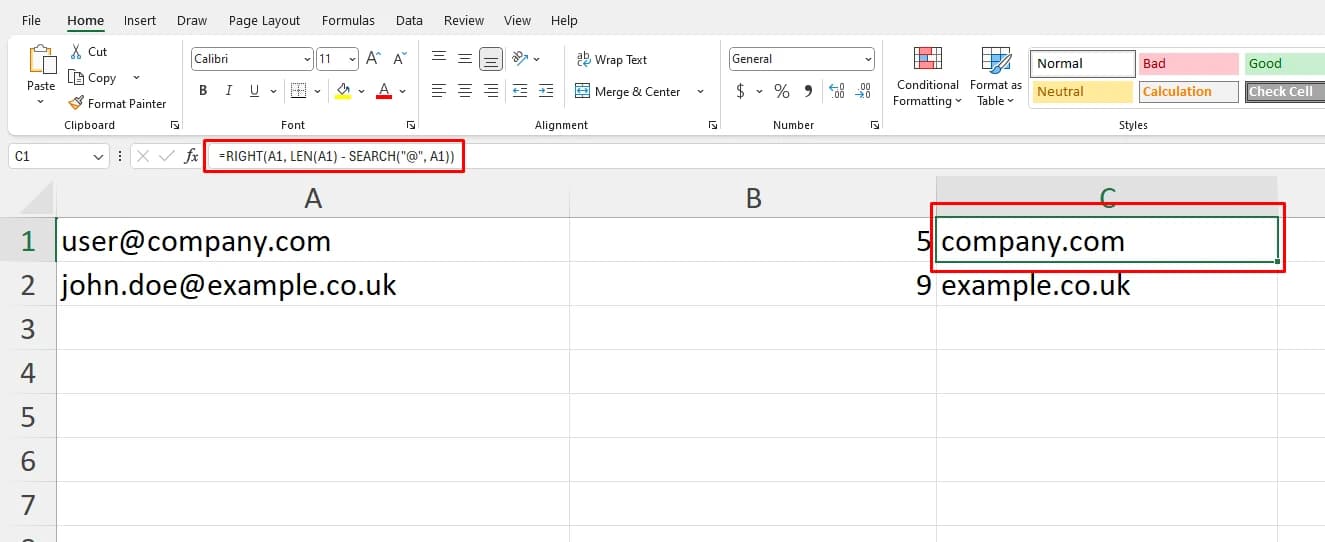The image size is (1325, 542).
Task: Switch to the View tab
Action: 517,20
